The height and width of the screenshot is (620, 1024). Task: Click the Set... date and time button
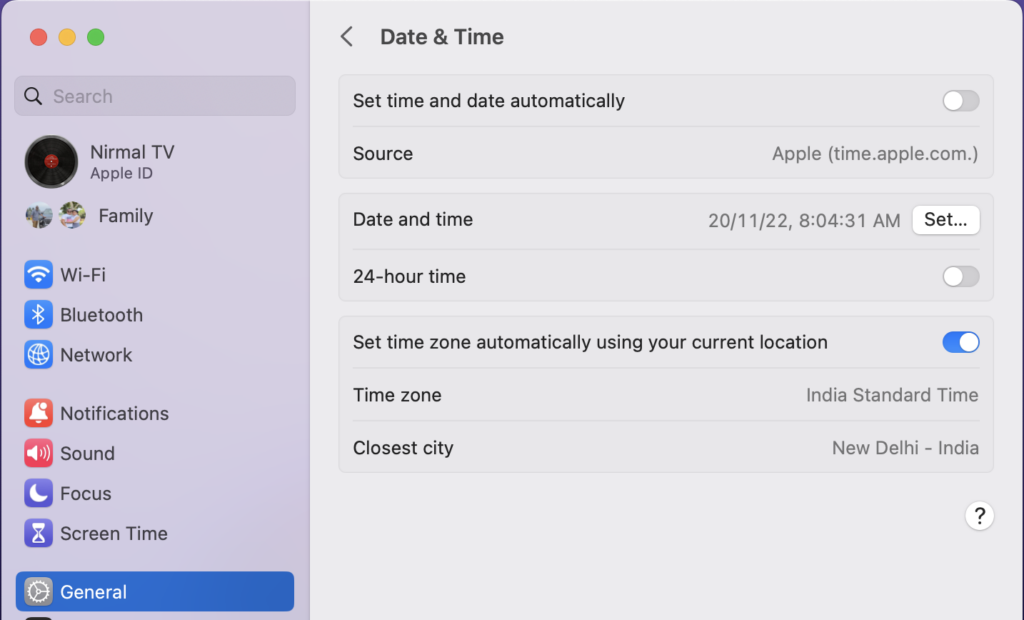946,220
